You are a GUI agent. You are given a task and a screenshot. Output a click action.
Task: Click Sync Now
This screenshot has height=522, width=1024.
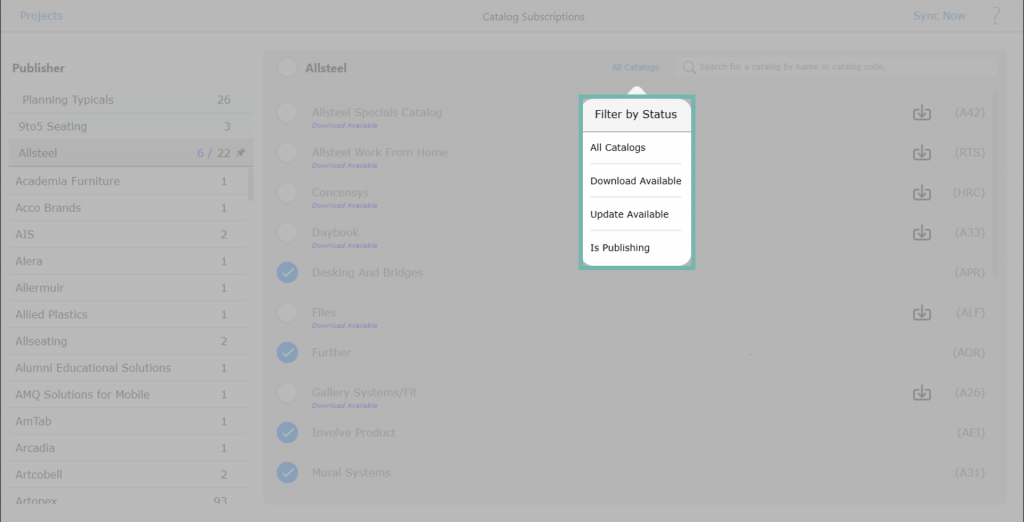click(938, 16)
